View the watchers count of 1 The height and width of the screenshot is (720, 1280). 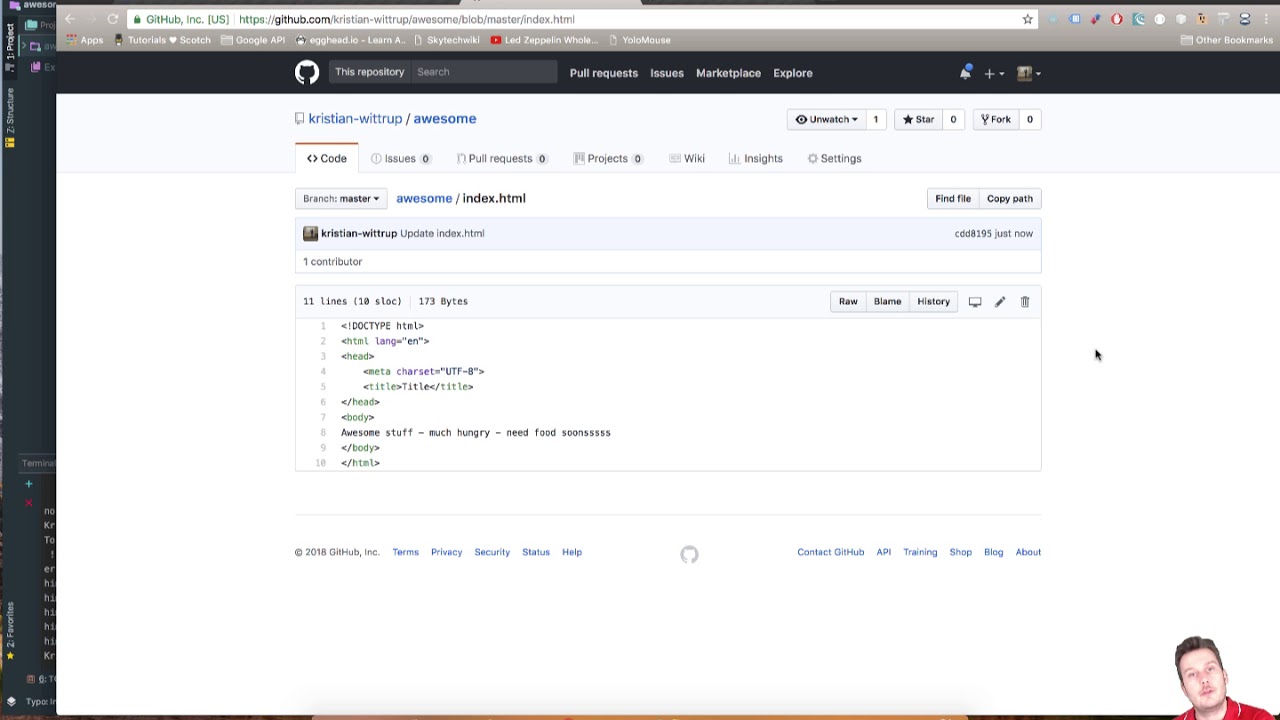click(875, 119)
